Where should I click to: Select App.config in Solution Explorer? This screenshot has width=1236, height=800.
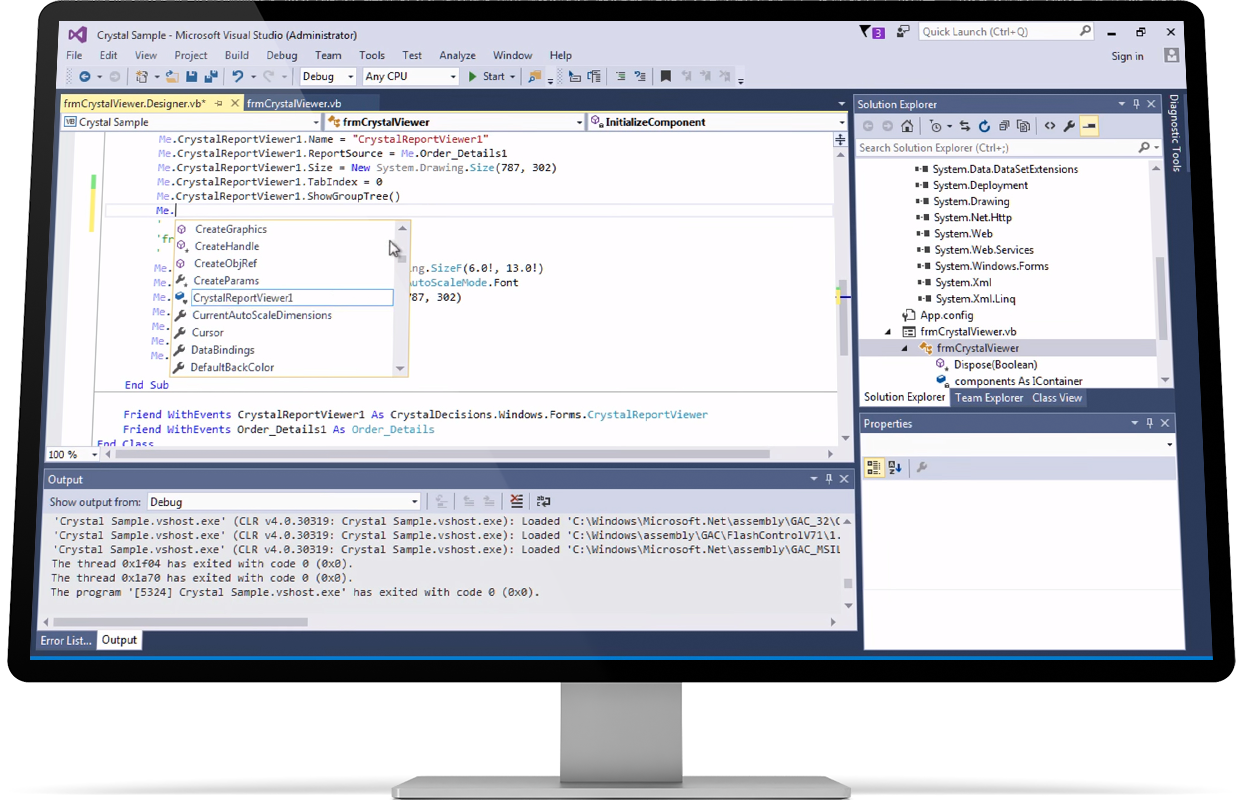946,315
